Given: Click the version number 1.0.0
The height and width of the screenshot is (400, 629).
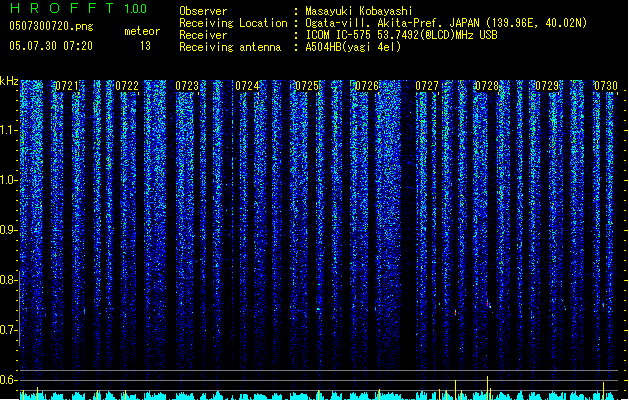Looking at the screenshot, I should [x=136, y=9].
